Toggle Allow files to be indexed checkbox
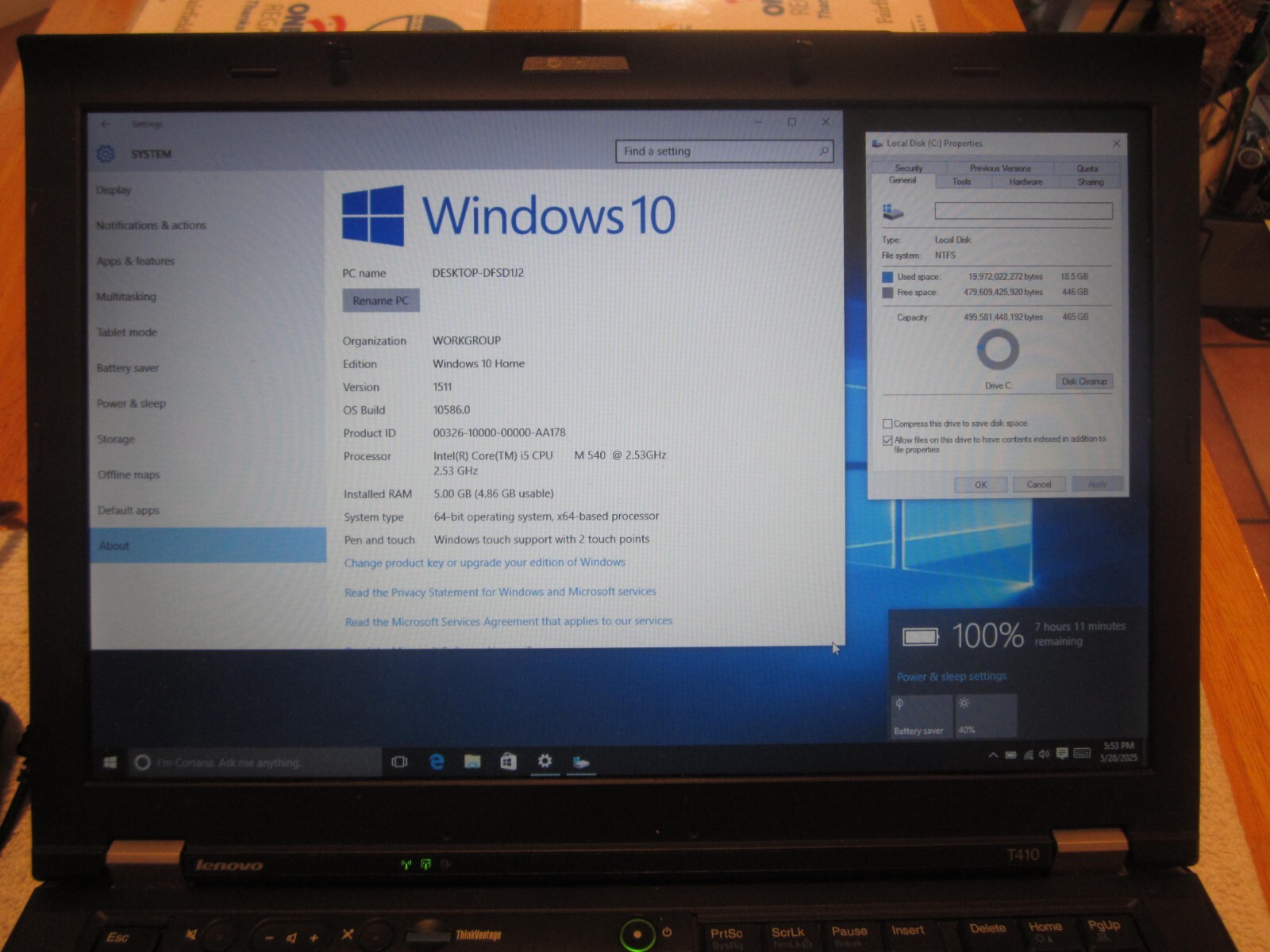1270x952 pixels. tap(887, 440)
